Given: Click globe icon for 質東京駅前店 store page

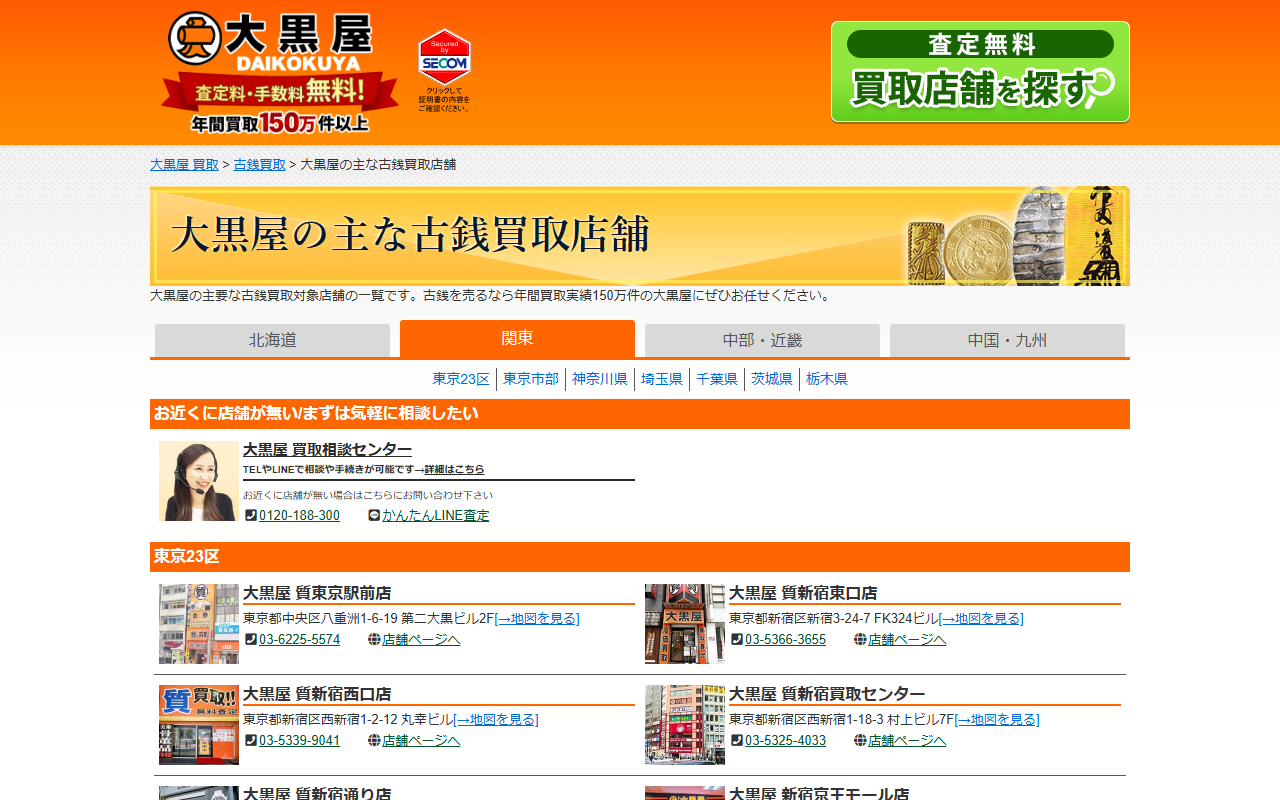Looking at the screenshot, I should [x=374, y=640].
